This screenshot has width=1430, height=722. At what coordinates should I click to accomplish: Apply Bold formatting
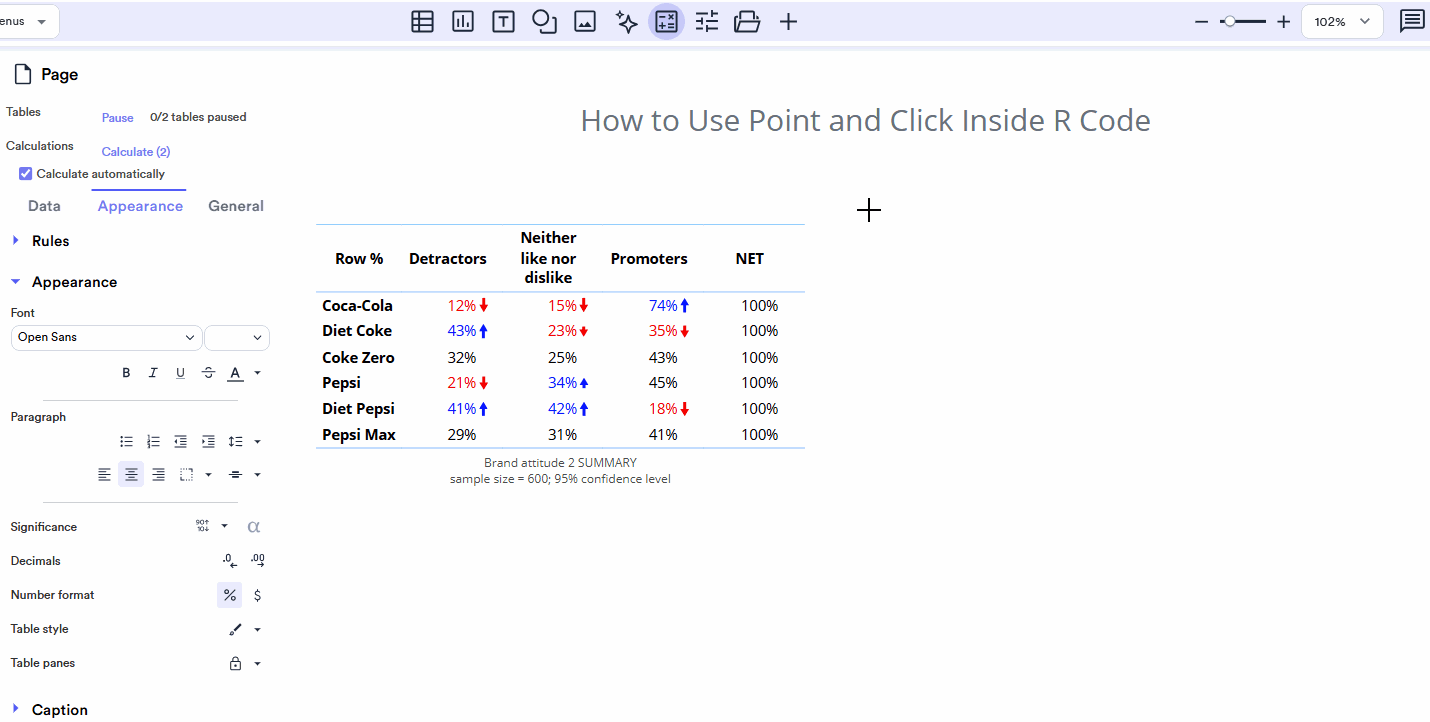126,373
